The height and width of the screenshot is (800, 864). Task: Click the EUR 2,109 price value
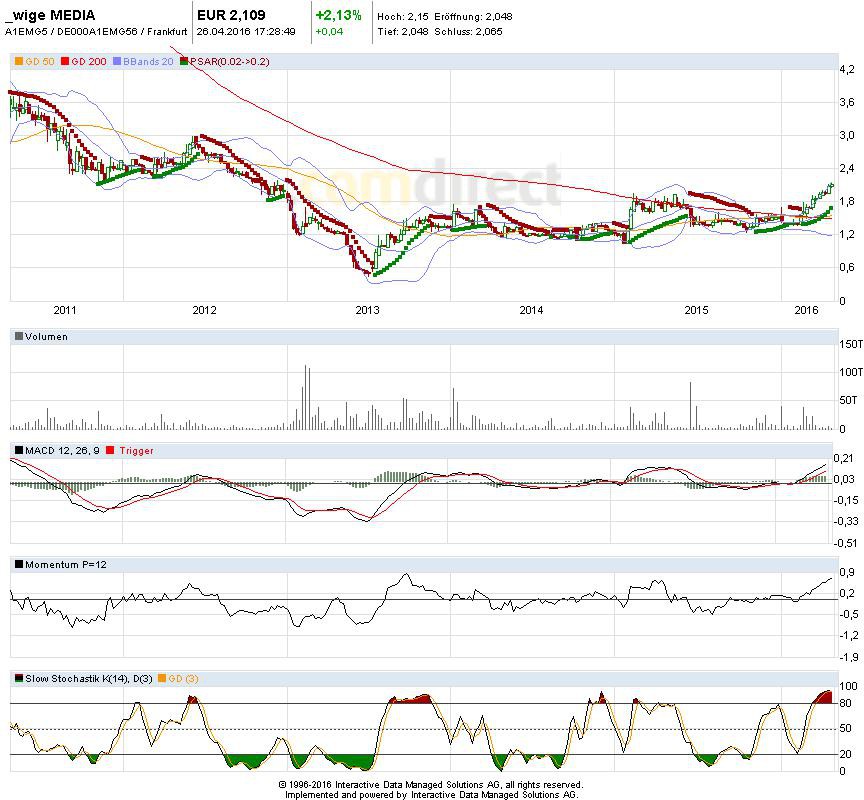[x=231, y=16]
